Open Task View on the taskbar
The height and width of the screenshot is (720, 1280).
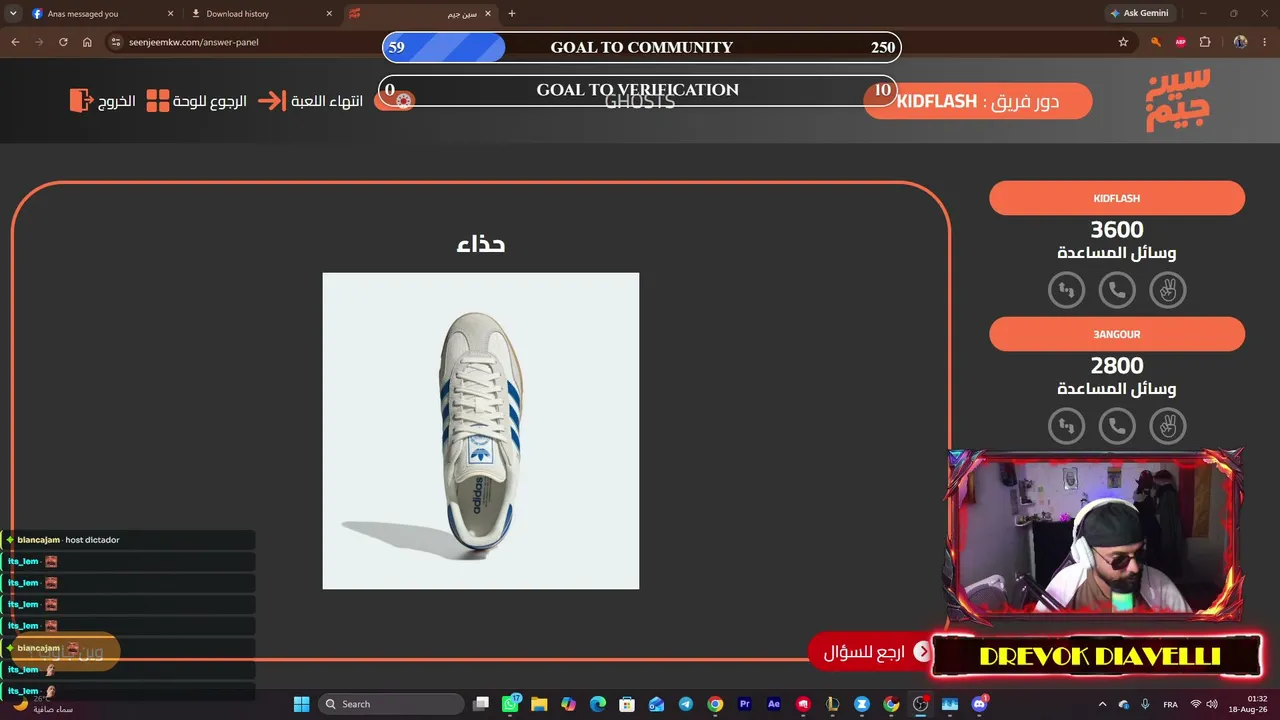(x=481, y=704)
